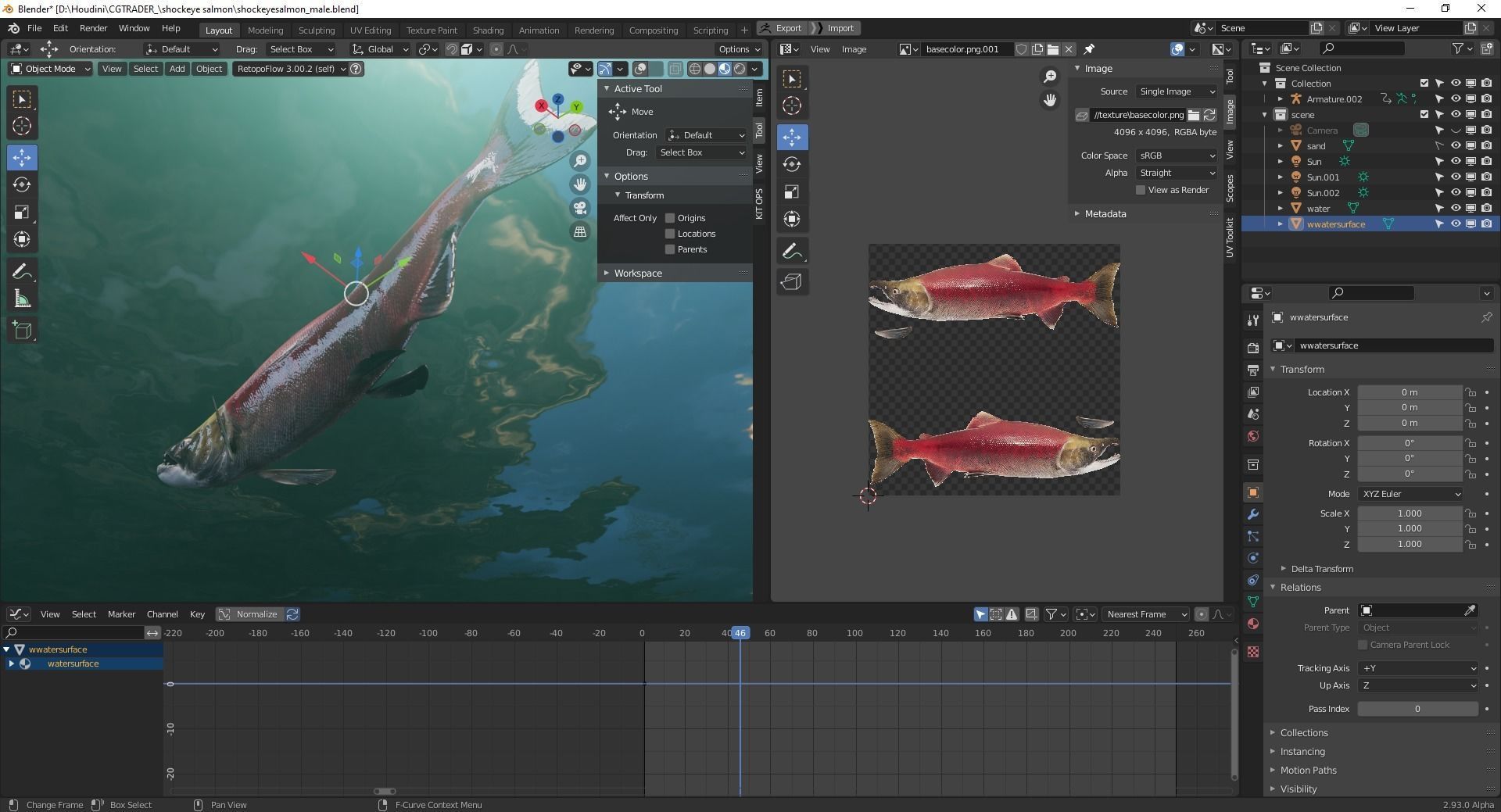This screenshot has height=812, width=1501.
Task: Open the Key menu in Graph Editor
Action: (197, 614)
